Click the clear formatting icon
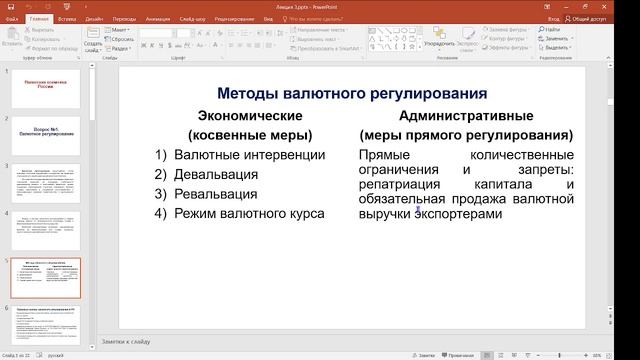Screen dimensions: 640x360 220,33
